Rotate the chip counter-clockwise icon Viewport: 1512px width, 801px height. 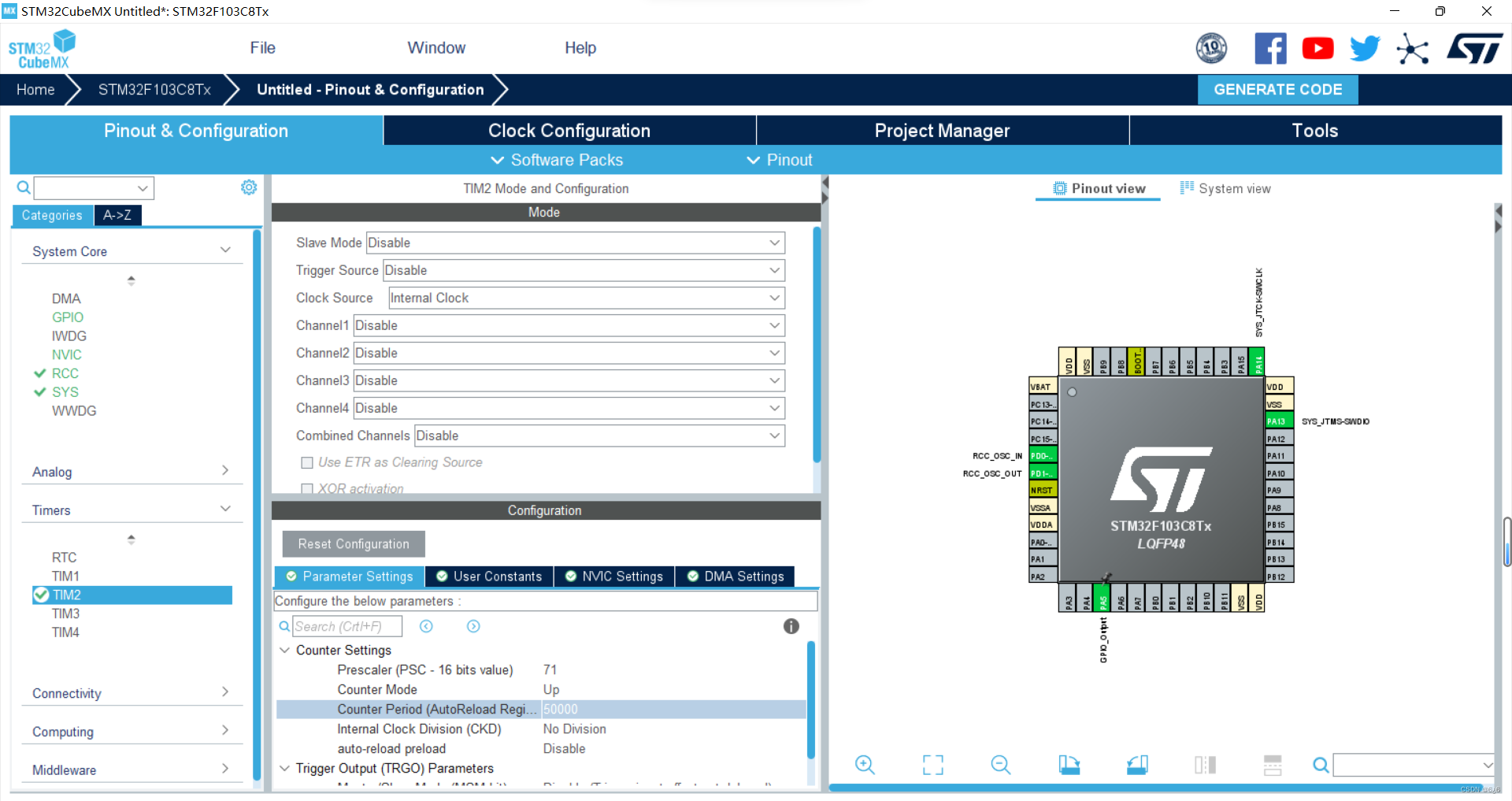1137,765
